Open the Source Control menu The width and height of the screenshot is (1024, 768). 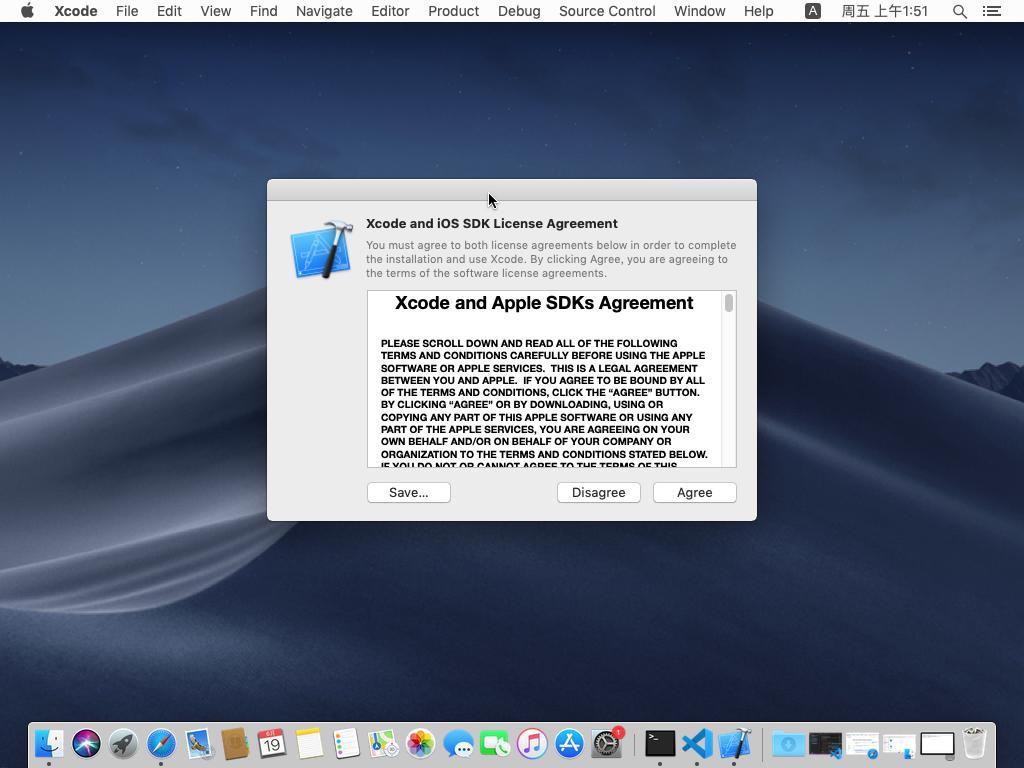click(607, 11)
